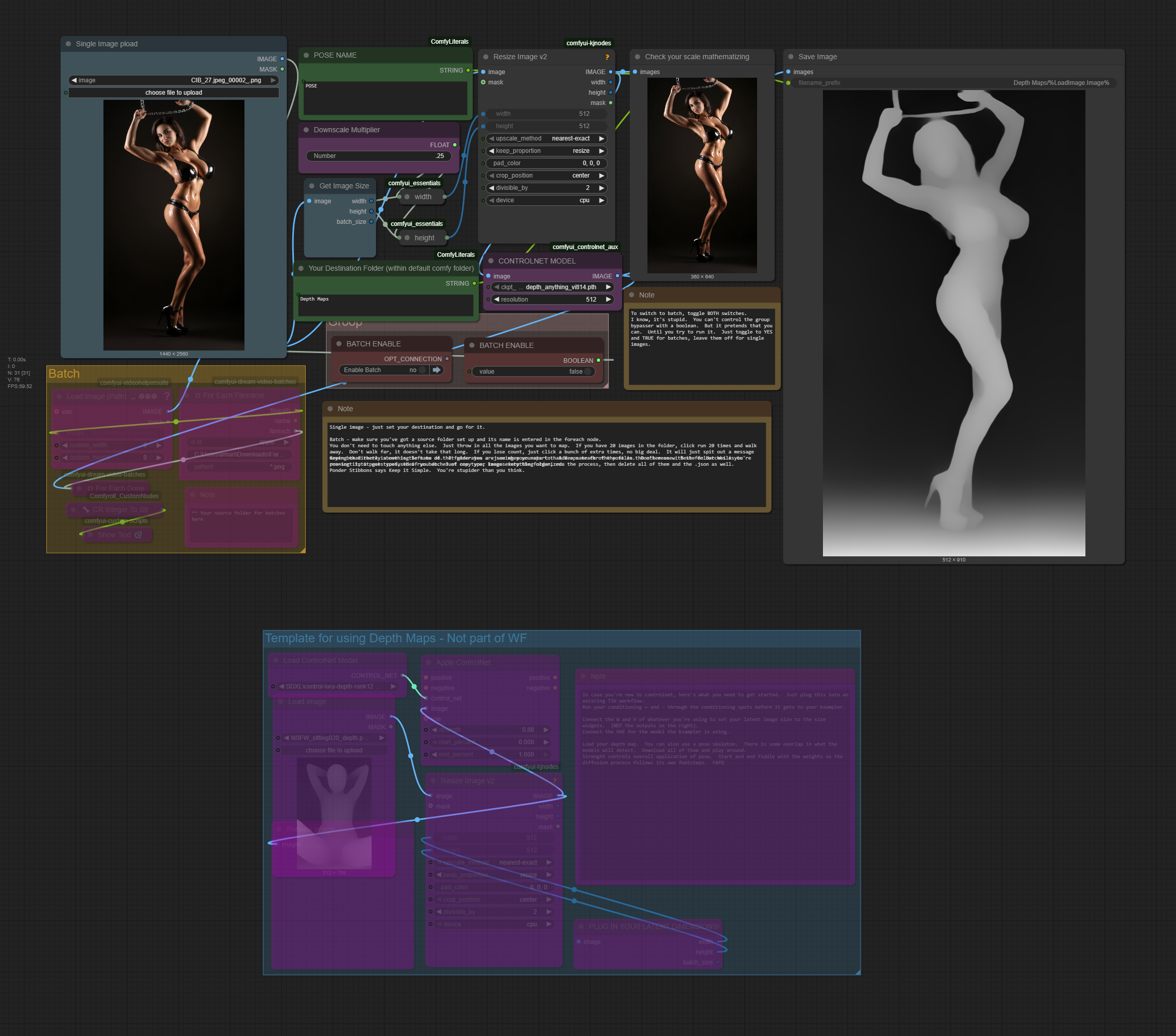Click the collapse dot on CONTROLNET MODEL node
The image size is (1176, 1036).
pyautogui.click(x=491, y=260)
